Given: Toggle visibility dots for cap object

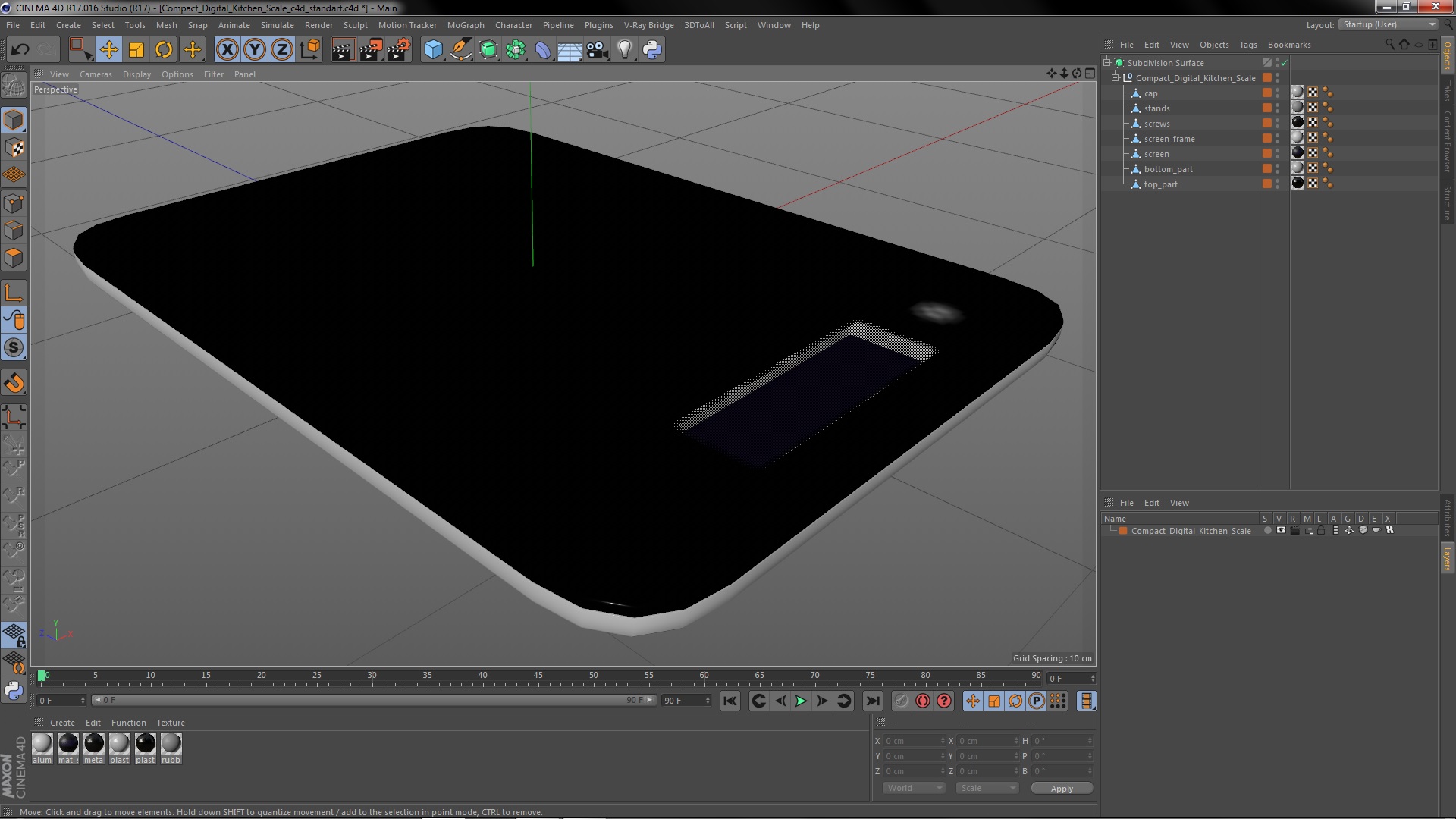Looking at the screenshot, I should (x=1277, y=93).
